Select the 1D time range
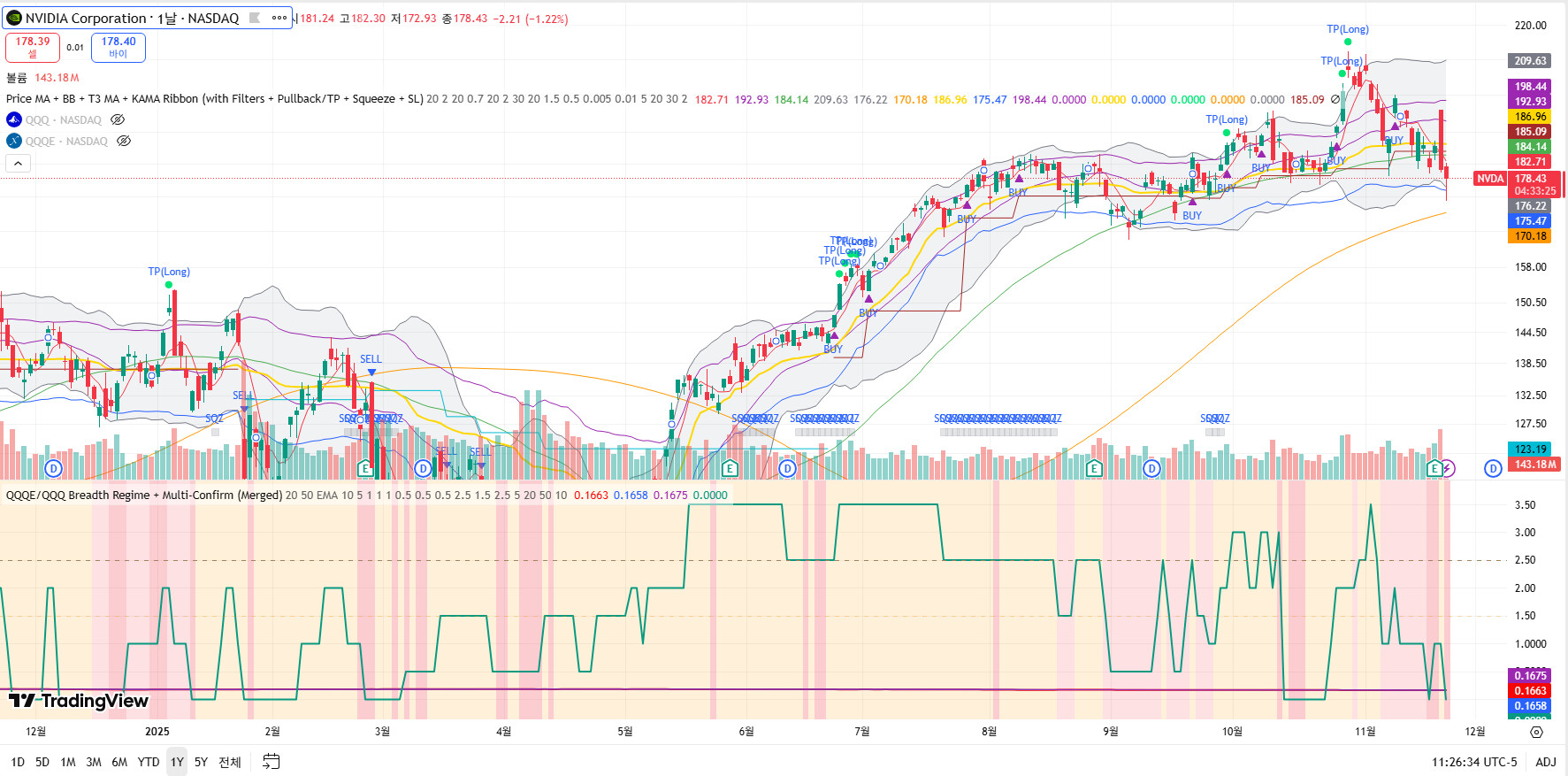Image resolution: width=1568 pixels, height=776 pixels. point(18,762)
